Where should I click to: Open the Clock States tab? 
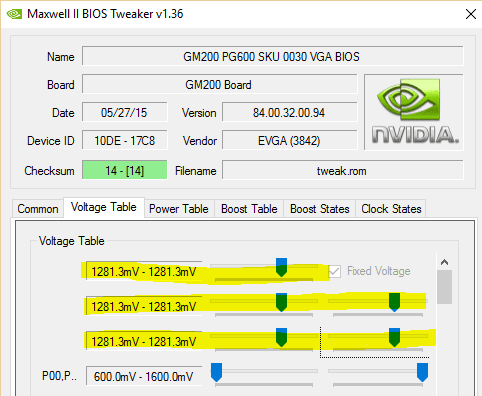pyautogui.click(x=391, y=209)
